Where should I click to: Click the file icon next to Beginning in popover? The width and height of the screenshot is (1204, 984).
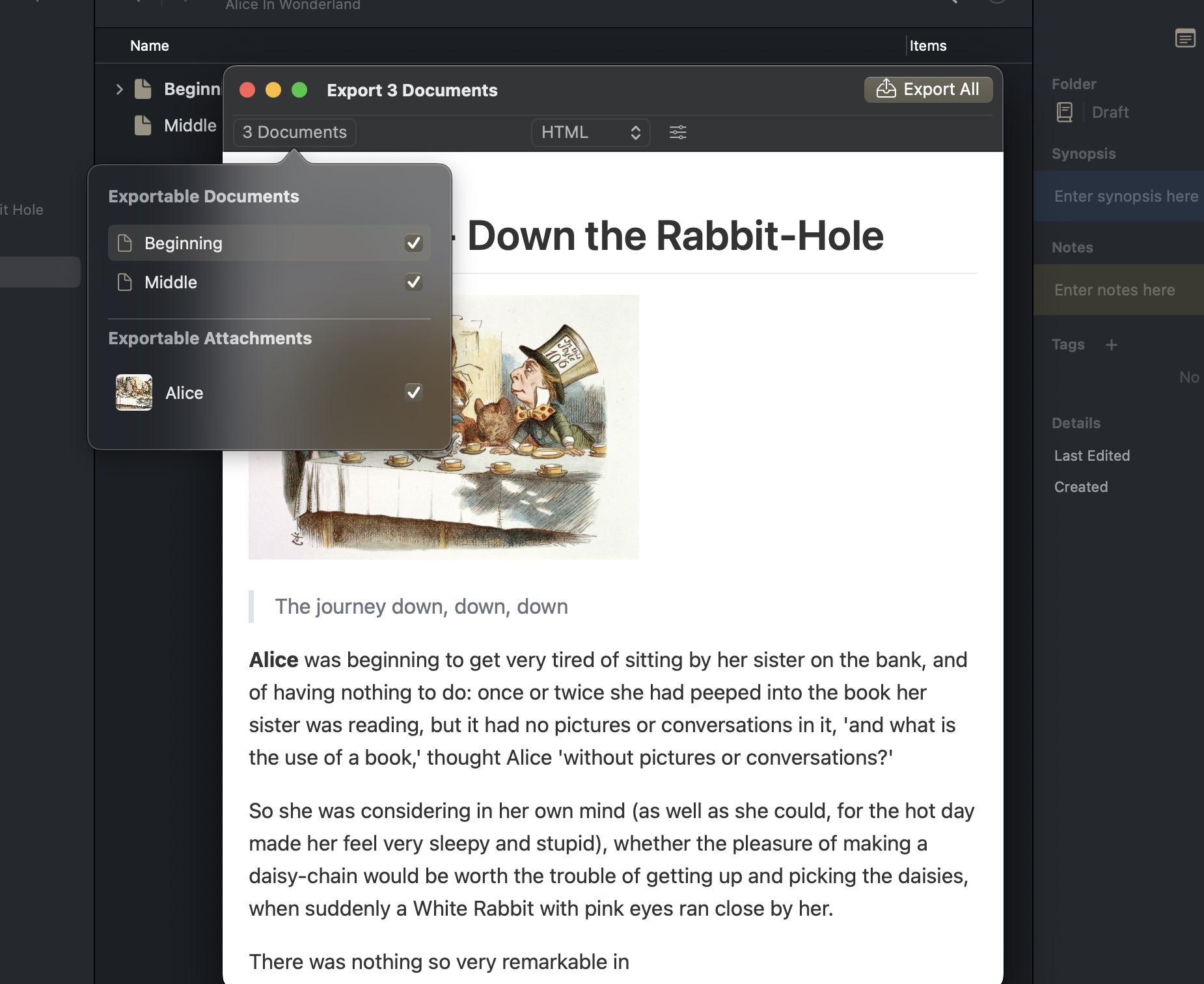pyautogui.click(x=124, y=243)
